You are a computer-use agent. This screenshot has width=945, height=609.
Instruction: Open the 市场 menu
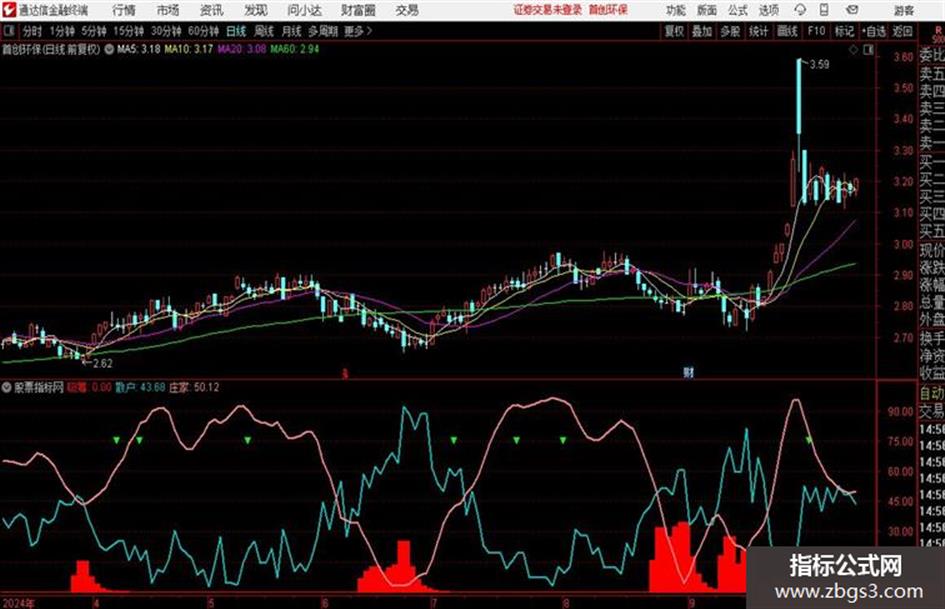[x=168, y=10]
